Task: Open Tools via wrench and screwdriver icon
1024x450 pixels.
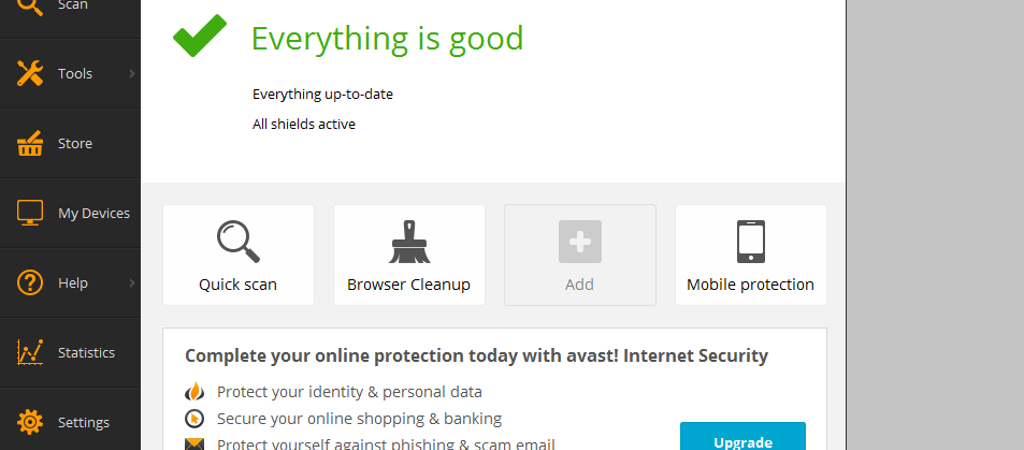Action: pyautogui.click(x=29, y=73)
